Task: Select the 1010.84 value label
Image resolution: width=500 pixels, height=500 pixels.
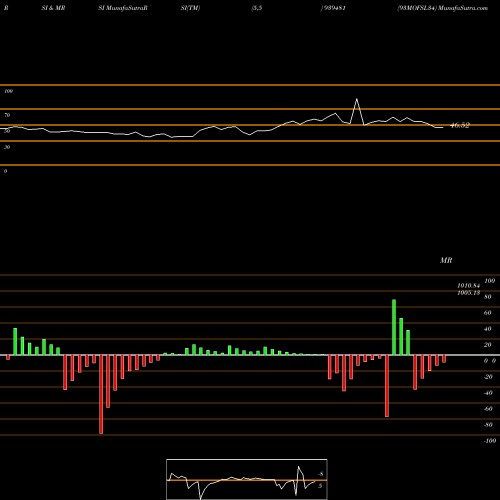Action: click(x=469, y=286)
